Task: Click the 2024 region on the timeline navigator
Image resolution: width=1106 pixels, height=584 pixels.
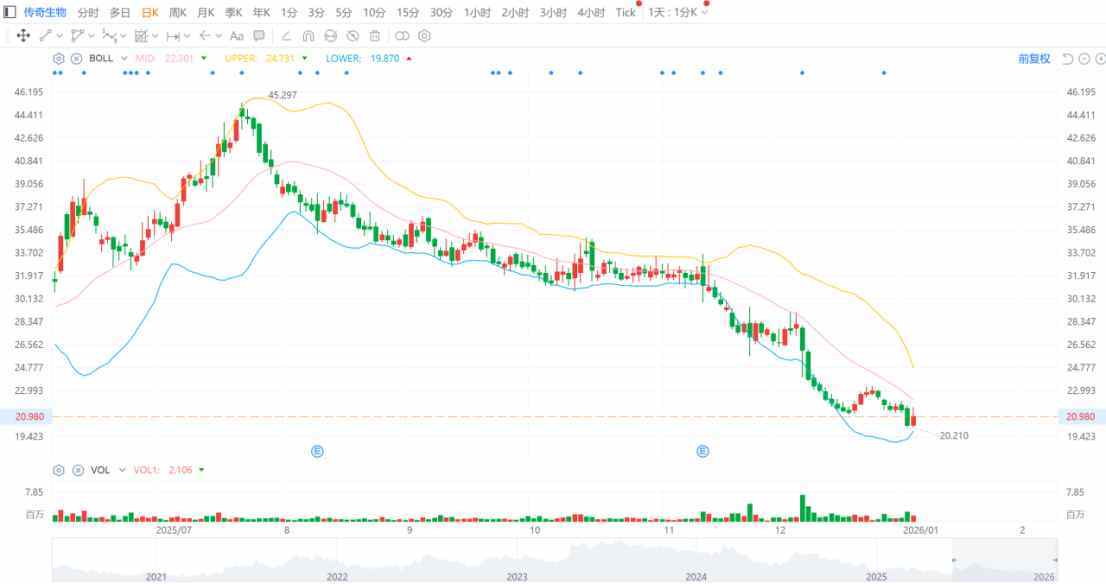Action: click(x=696, y=577)
